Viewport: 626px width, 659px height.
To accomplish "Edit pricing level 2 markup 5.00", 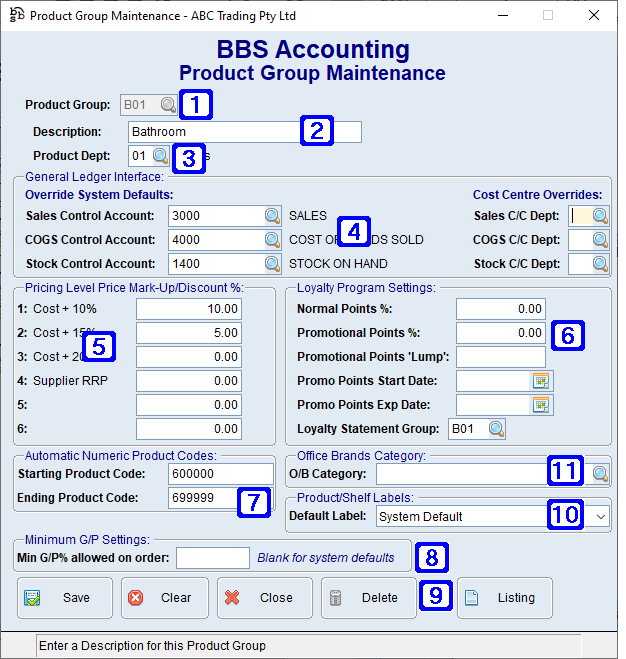I will [x=189, y=333].
